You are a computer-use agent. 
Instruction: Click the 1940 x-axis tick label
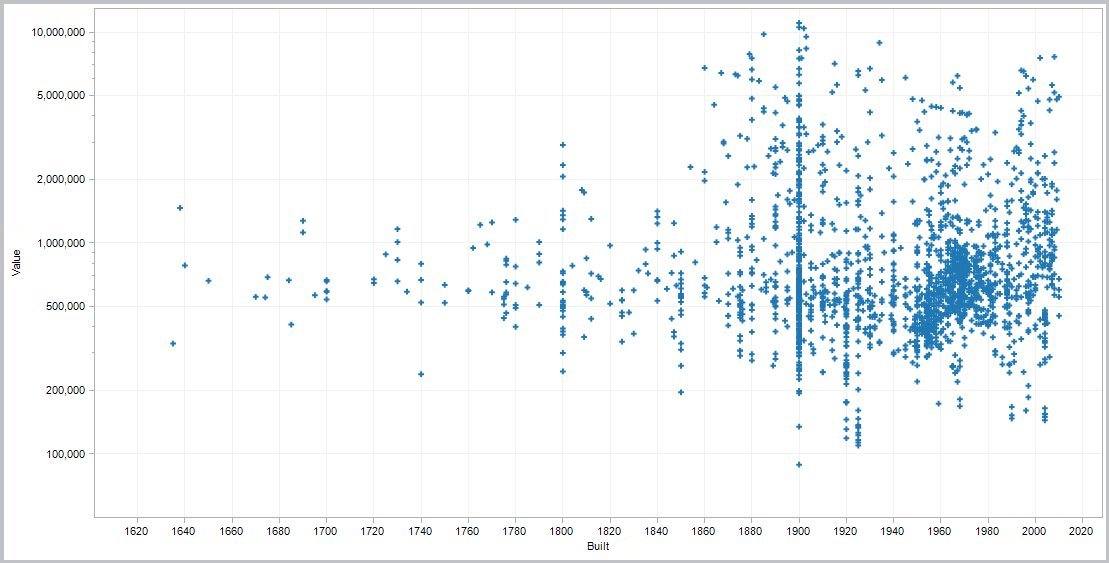(x=893, y=530)
